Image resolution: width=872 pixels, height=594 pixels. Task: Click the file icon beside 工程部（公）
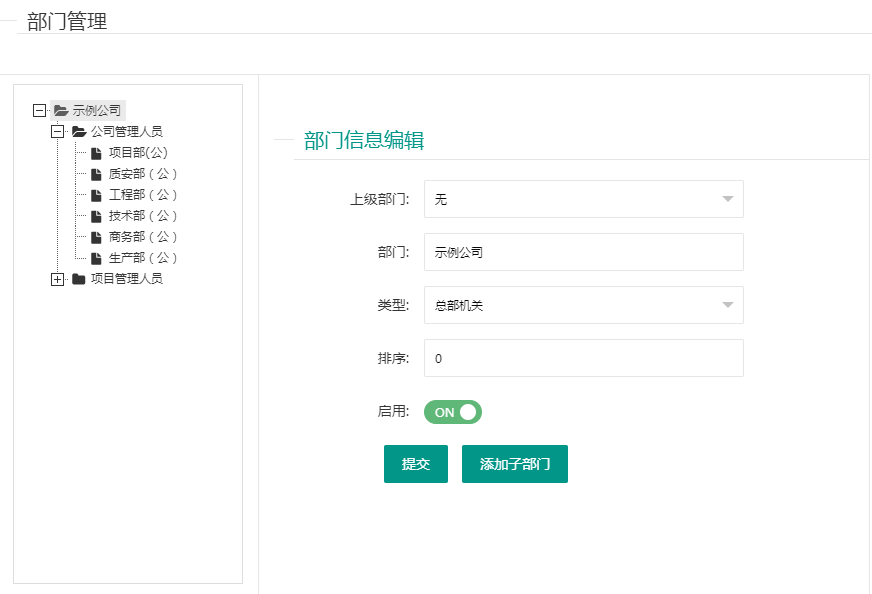96,195
